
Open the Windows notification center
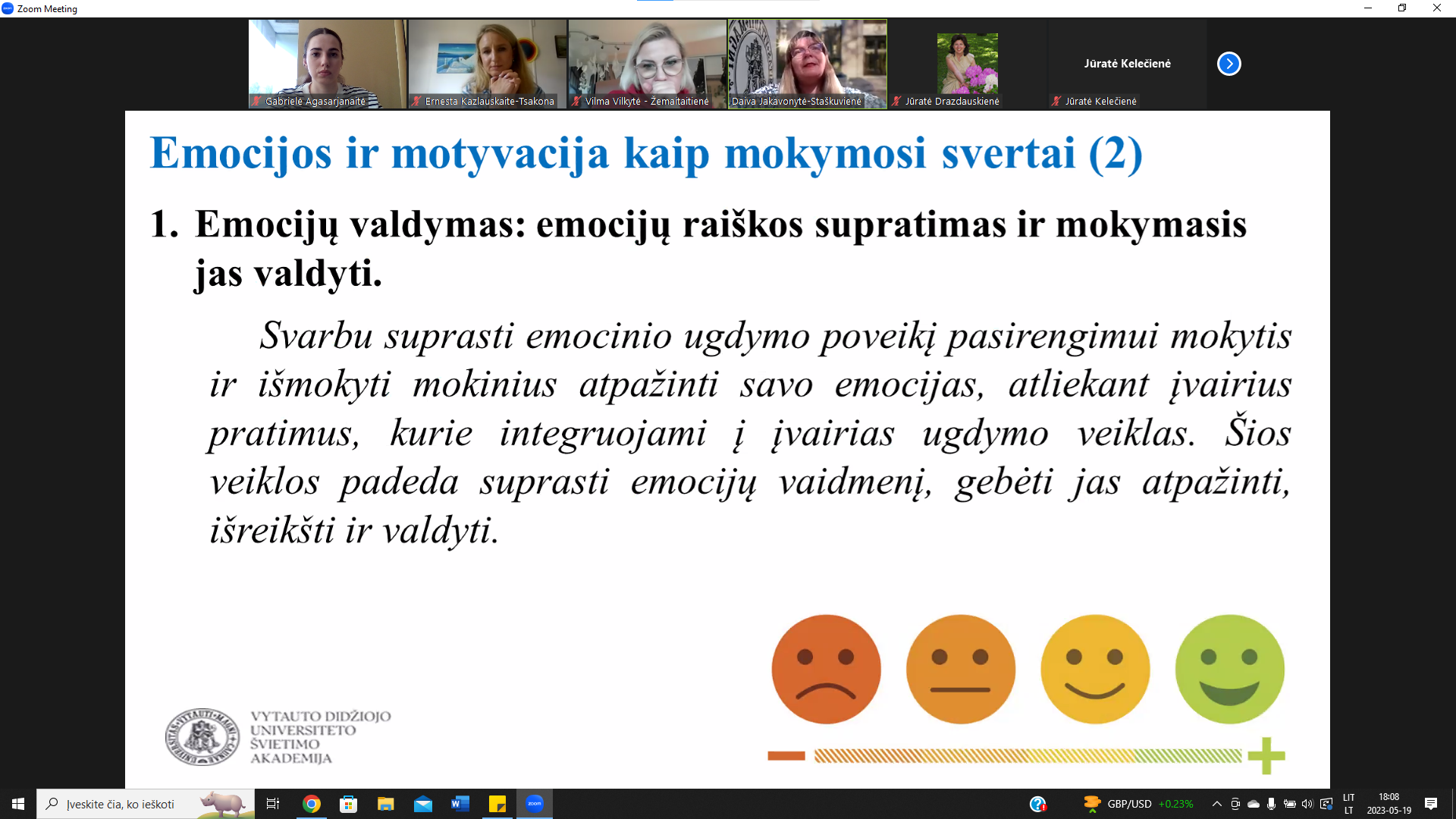[x=1431, y=804]
